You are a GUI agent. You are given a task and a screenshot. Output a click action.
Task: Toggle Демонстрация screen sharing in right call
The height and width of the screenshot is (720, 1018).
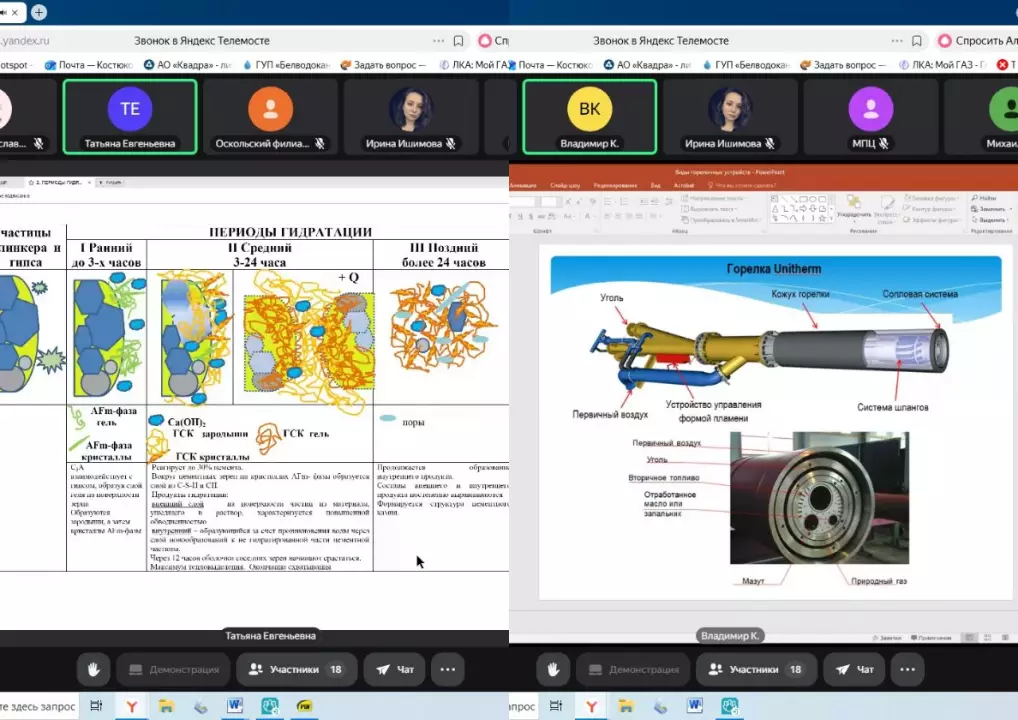click(x=632, y=669)
